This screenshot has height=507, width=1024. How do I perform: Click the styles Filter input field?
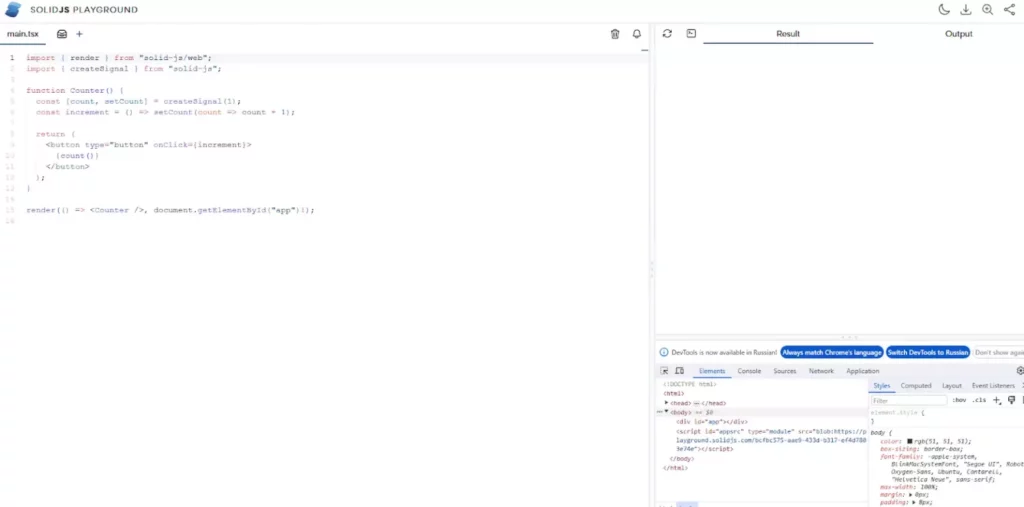coord(908,401)
